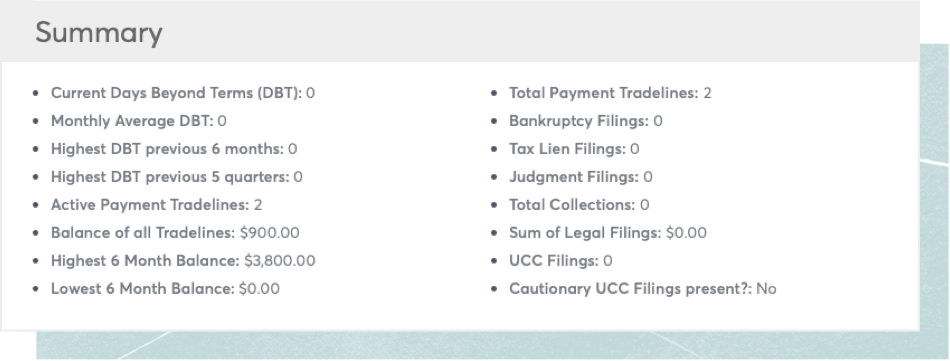Select Current Days Beyond Terms (DBT) entry
The width and height of the screenshot is (950, 361).
point(183,93)
